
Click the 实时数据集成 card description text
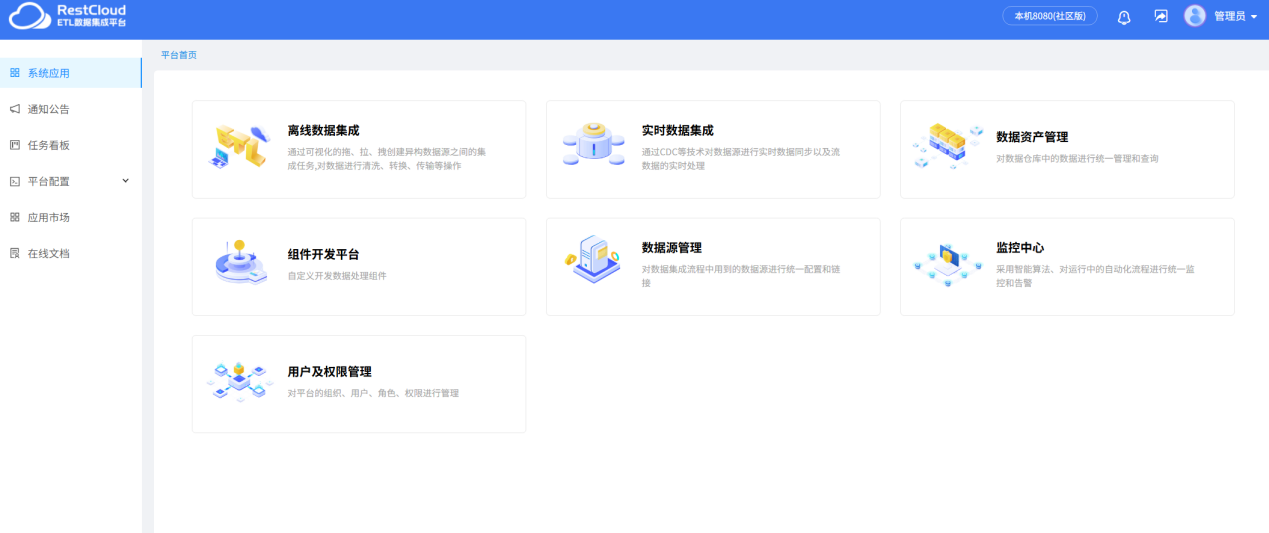tap(740, 159)
